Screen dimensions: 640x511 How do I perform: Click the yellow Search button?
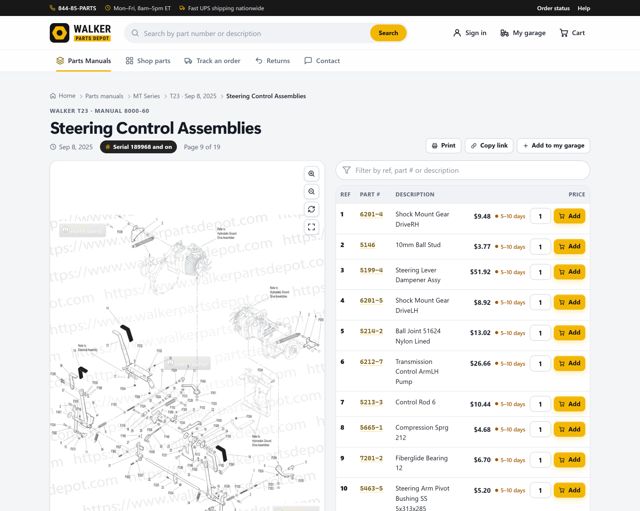point(388,33)
